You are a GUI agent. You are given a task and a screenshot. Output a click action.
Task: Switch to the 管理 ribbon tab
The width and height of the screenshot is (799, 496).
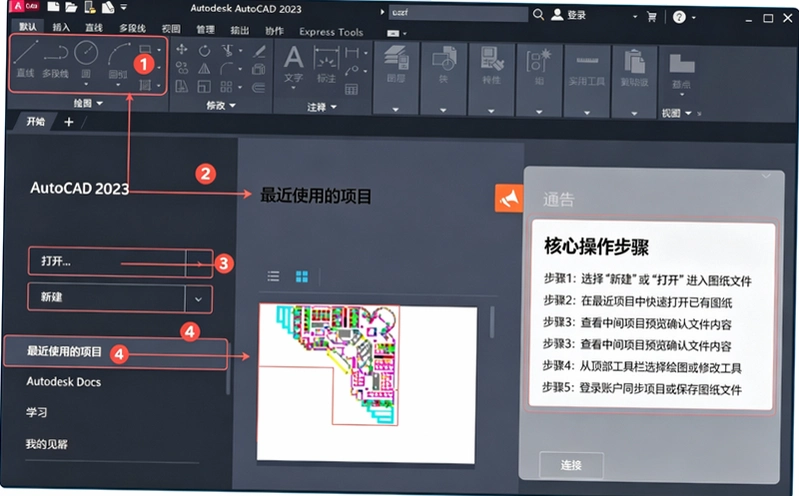click(x=205, y=30)
